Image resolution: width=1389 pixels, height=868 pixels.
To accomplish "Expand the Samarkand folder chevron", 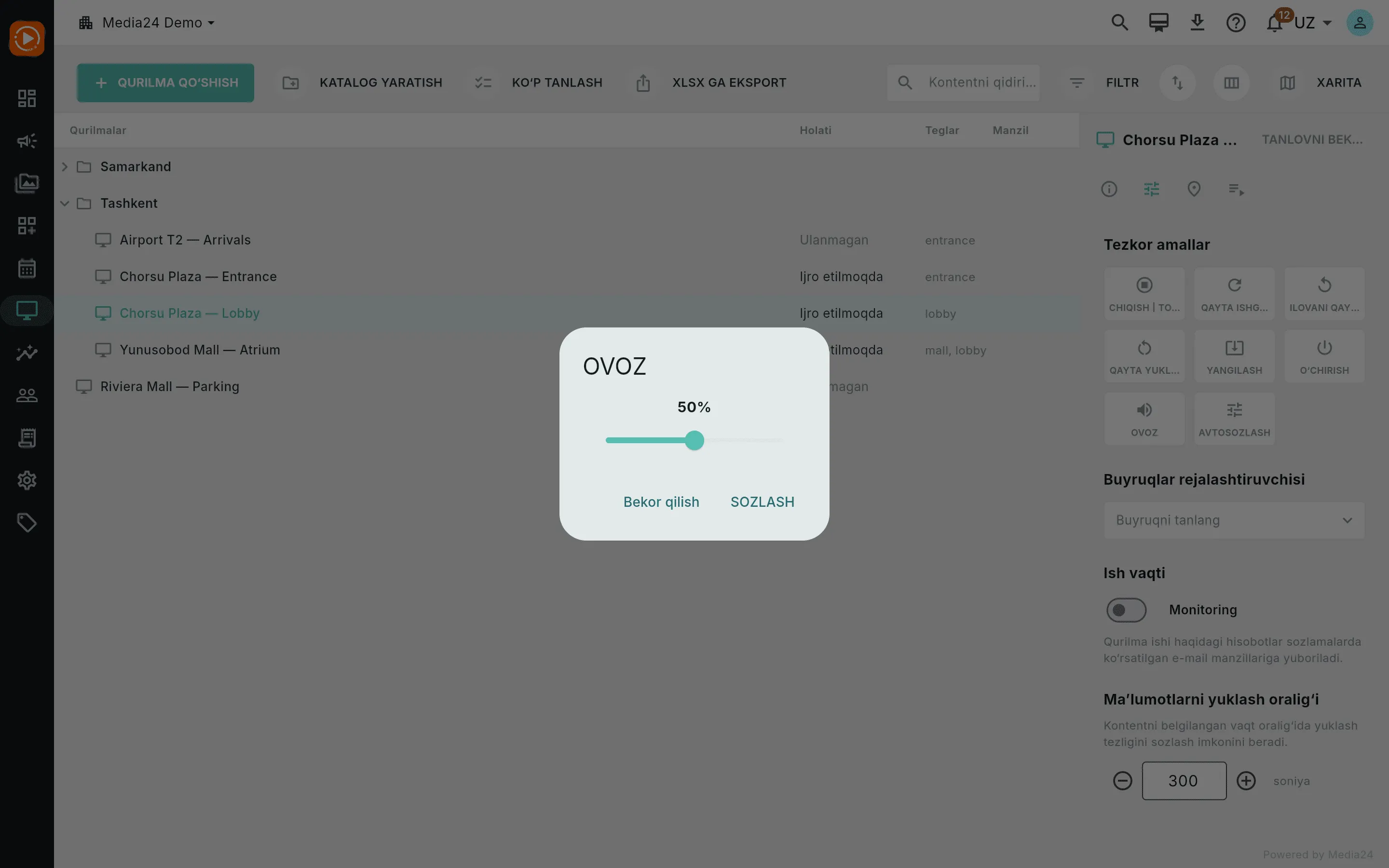I will (64, 166).
